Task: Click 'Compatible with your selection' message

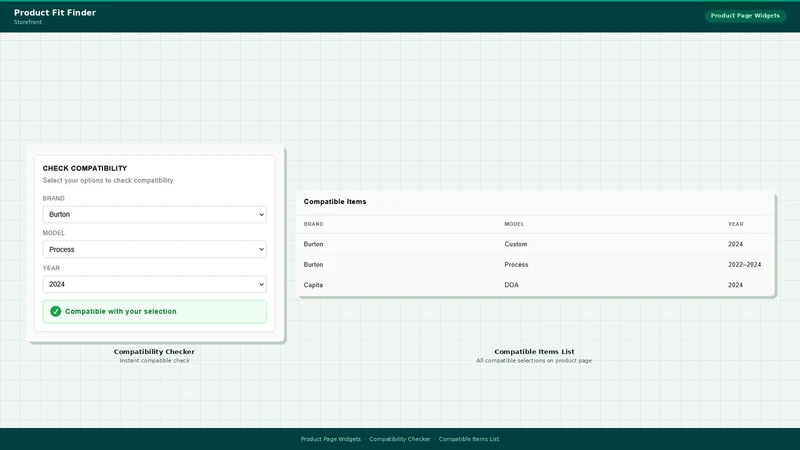Action: [120, 311]
